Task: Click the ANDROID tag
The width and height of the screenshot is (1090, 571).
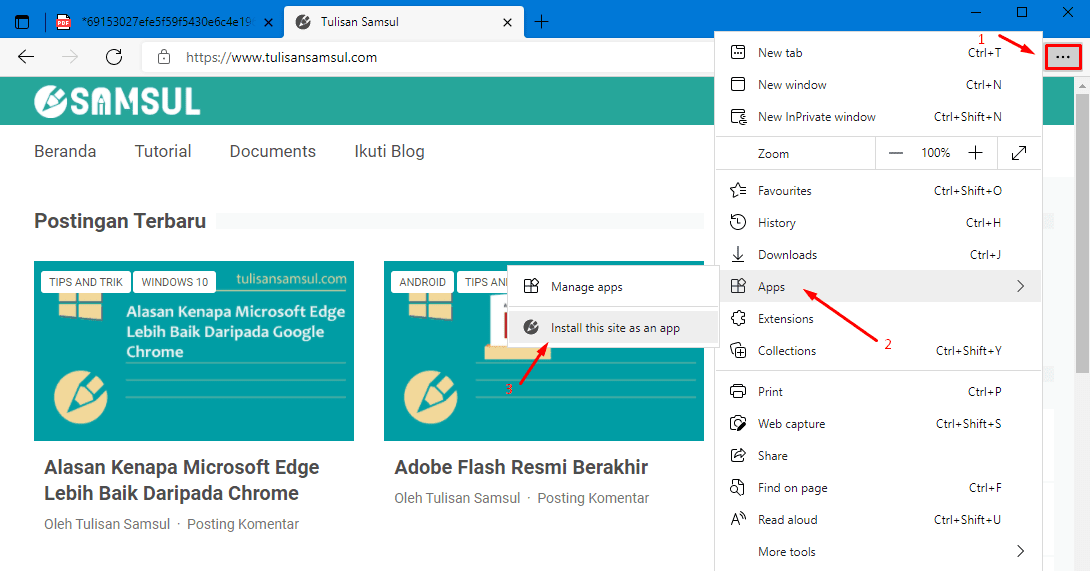Action: point(422,282)
